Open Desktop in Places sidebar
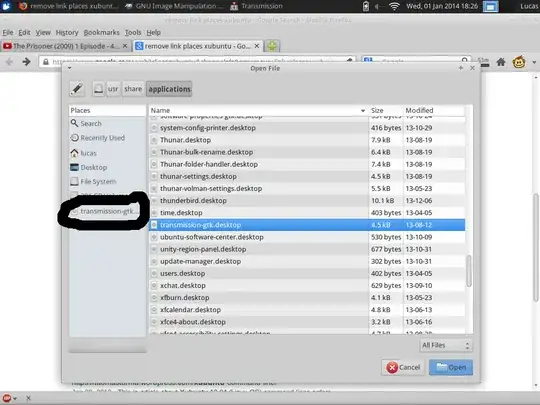 107,167
